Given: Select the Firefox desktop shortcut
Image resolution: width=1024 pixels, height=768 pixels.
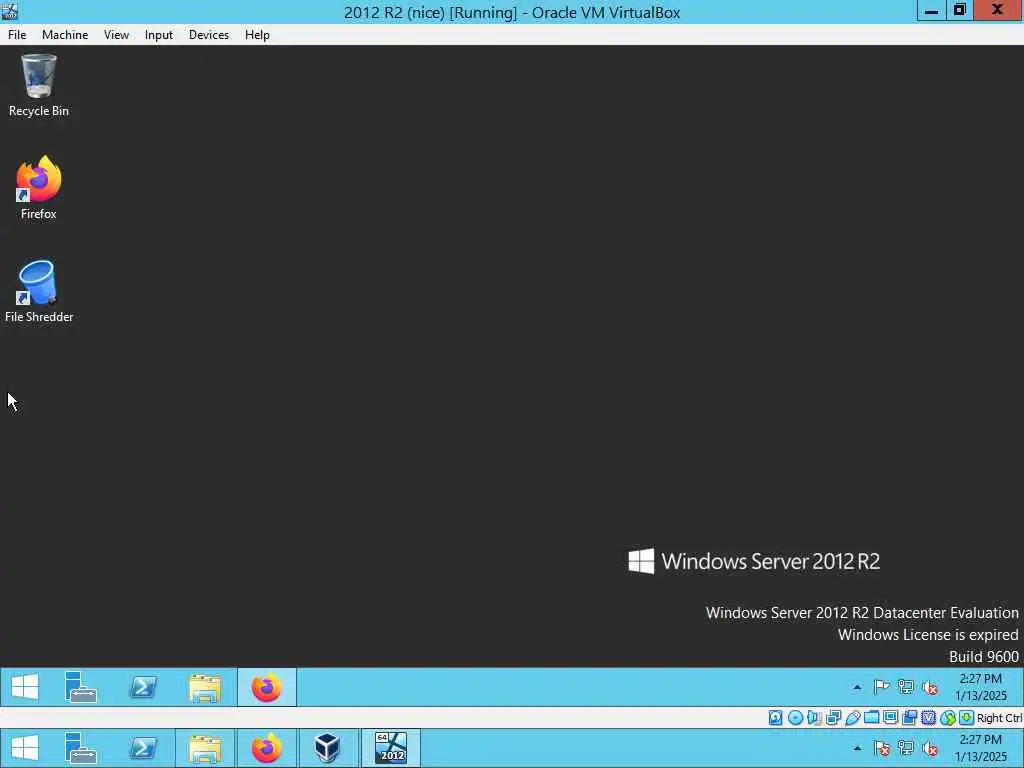Looking at the screenshot, I should click(39, 188).
